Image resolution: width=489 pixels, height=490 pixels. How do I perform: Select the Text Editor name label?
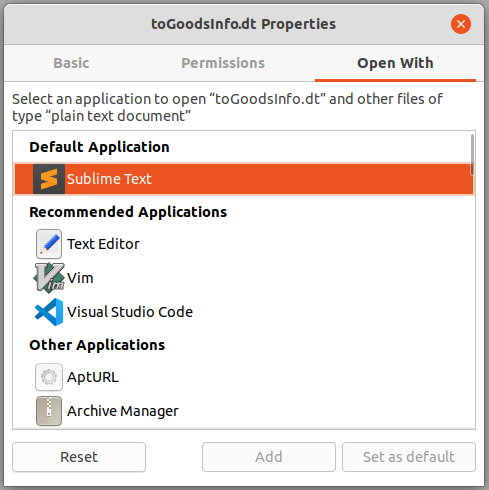(103, 244)
